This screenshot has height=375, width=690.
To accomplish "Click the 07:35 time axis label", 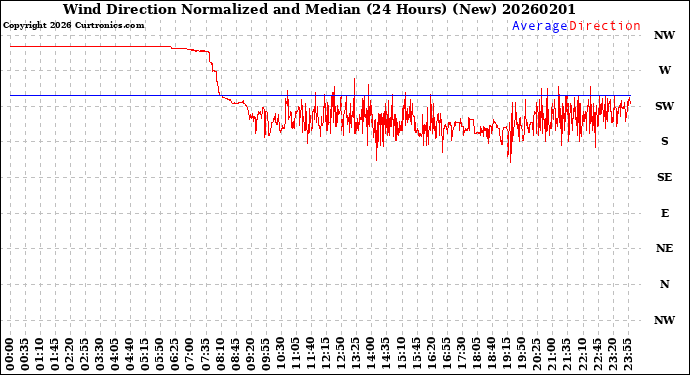I will point(205,355).
